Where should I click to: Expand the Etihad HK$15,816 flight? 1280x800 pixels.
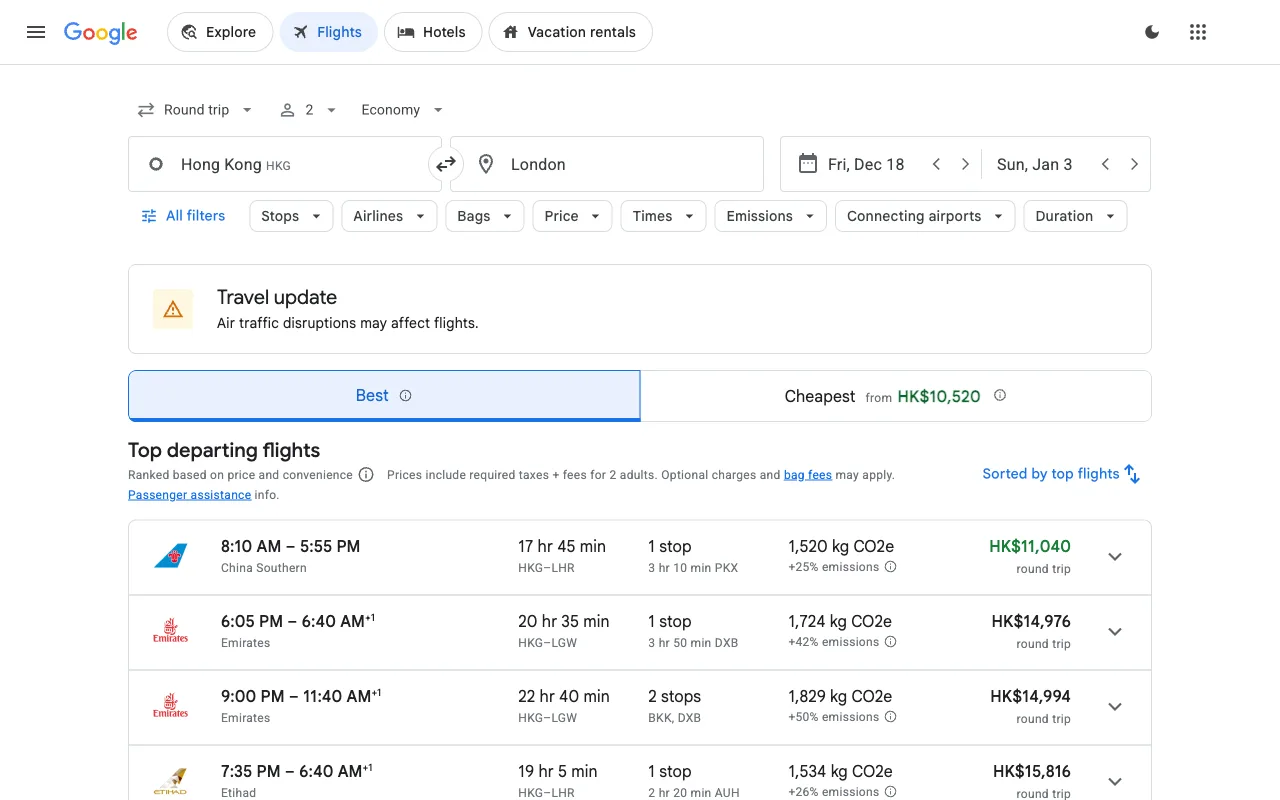(1115, 782)
